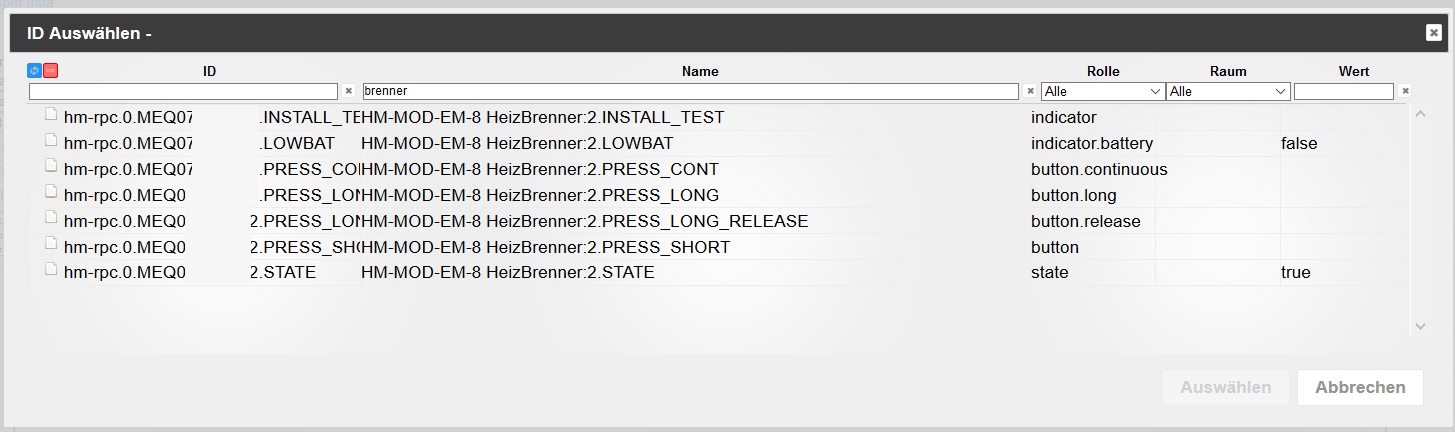Click the blue refresh tree icon
1455x432 pixels.
34,71
